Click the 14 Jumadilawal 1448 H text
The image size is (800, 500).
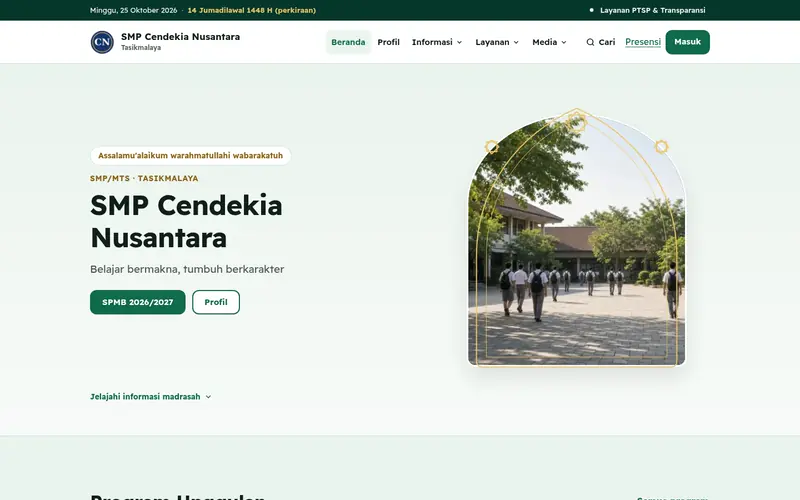pos(252,10)
